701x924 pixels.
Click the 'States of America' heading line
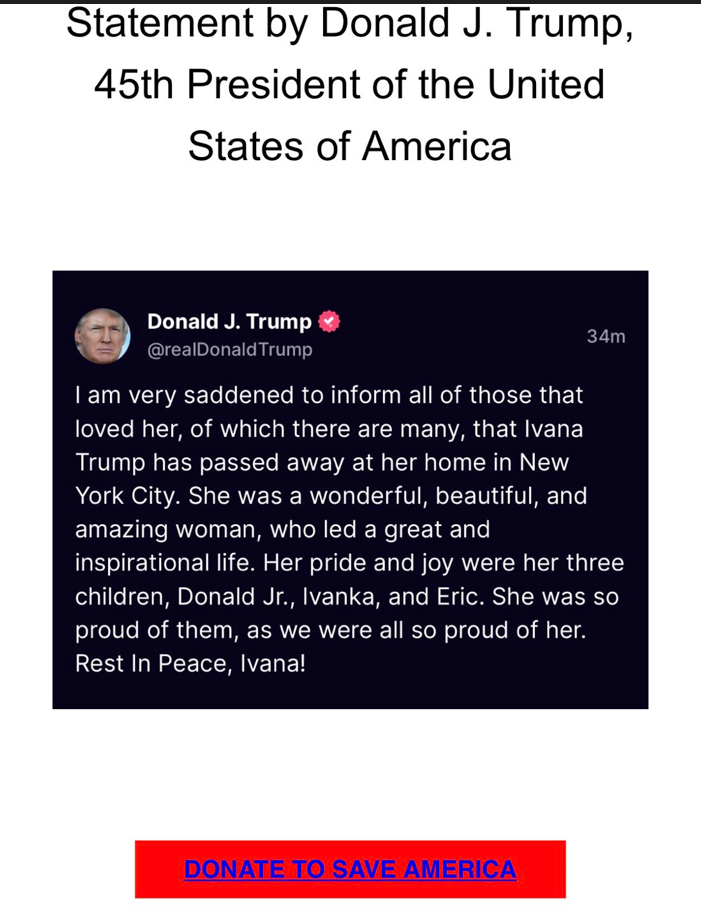coord(350,146)
